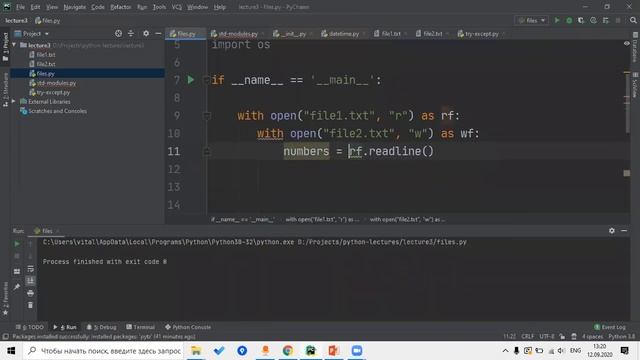Open the 4 spaces indent selector
Viewport: 640px width, 360px height.
pyautogui.click(x=592, y=336)
